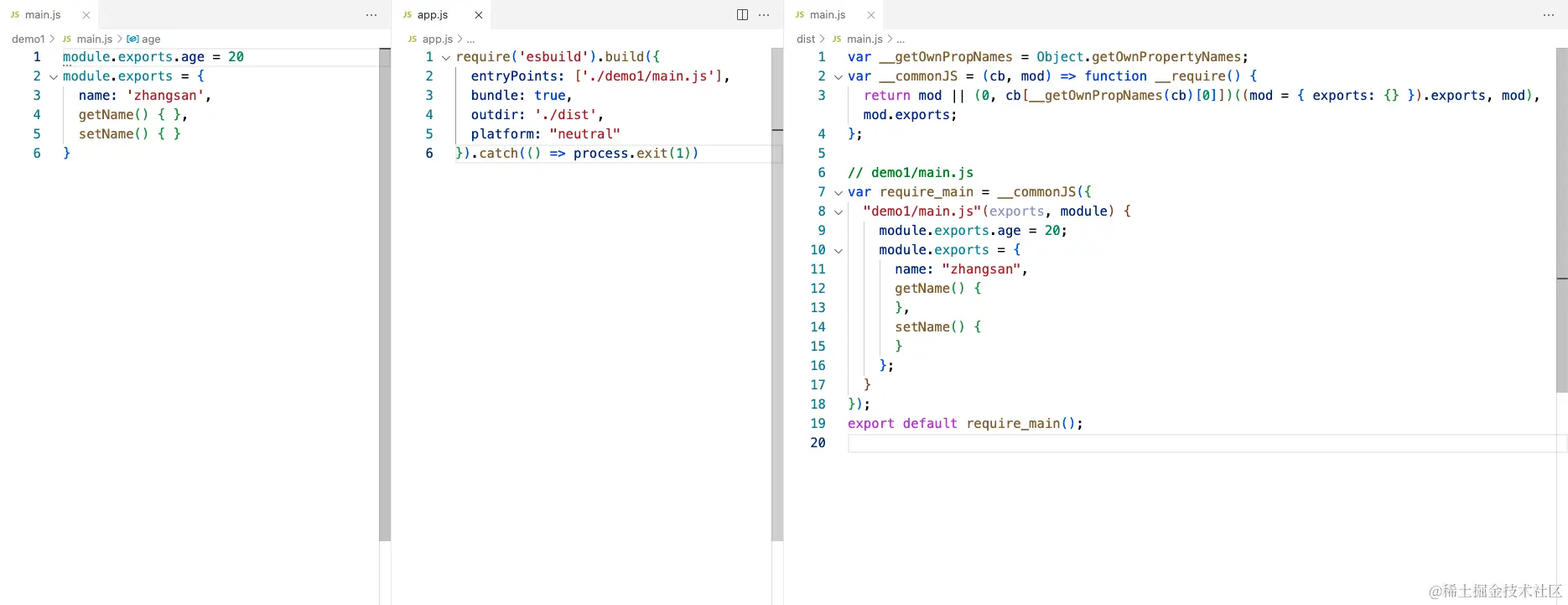
Task: Close the app.js editor tab
Action: point(479,15)
